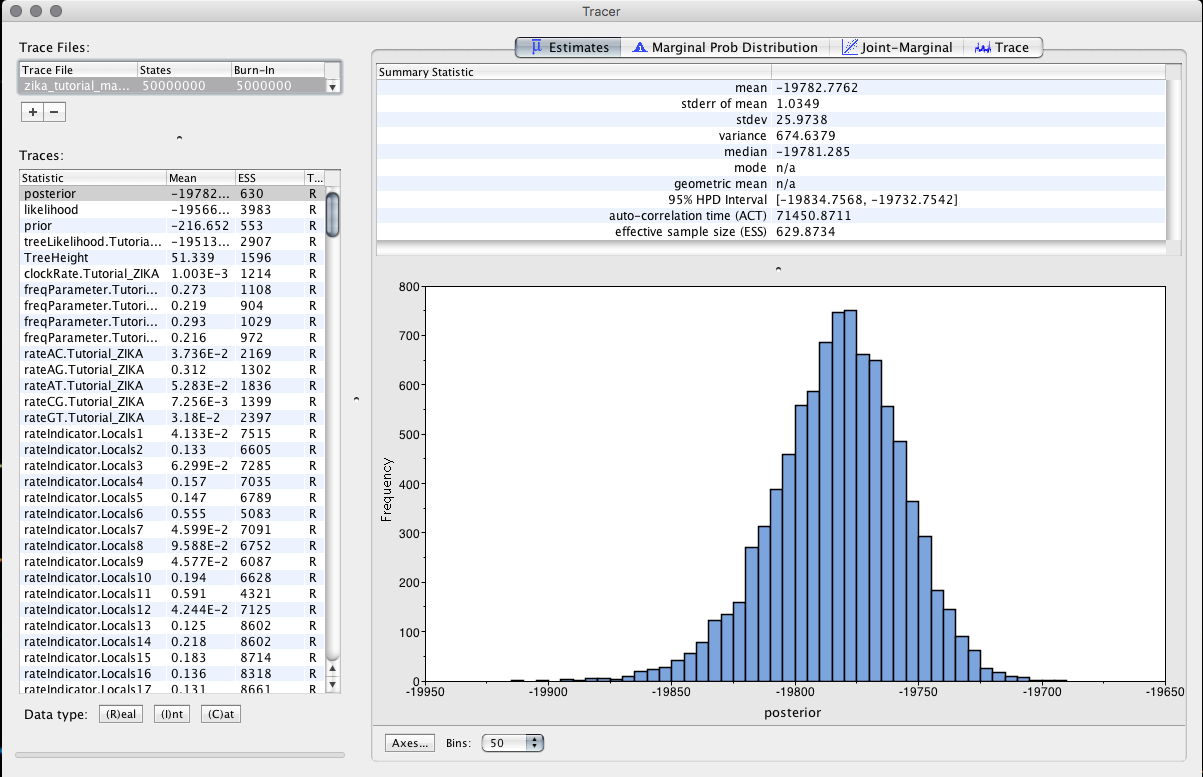Select the rateGT.Tutorial_ZIKA trace

[x=173, y=418]
